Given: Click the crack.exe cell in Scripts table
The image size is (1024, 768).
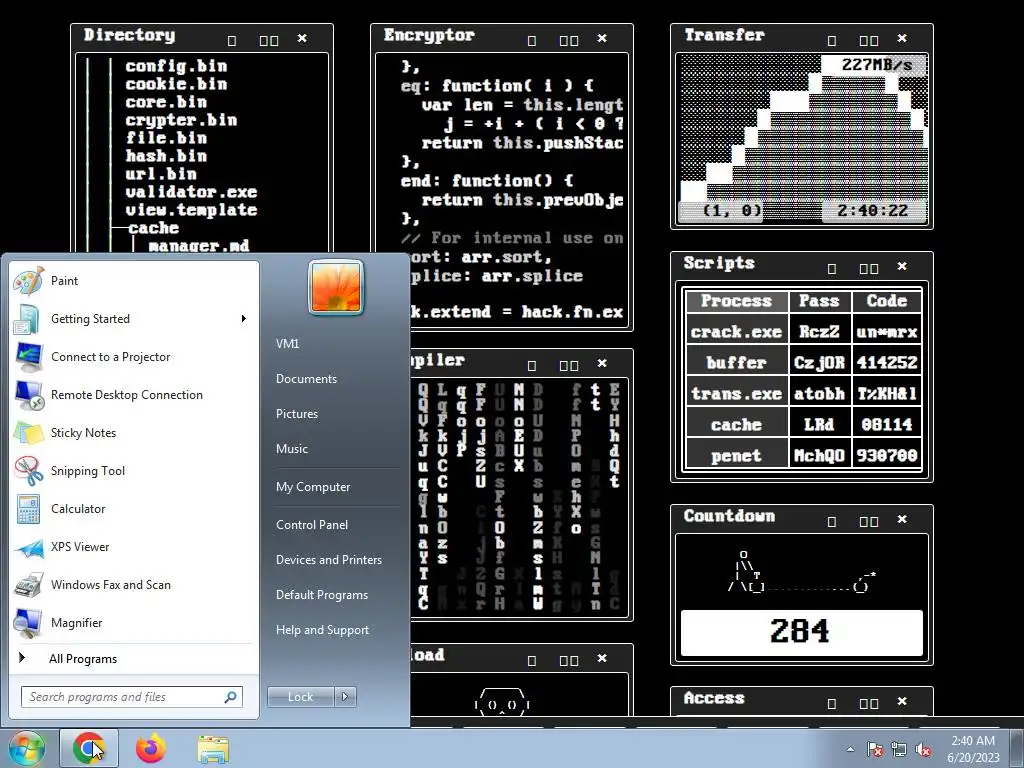Looking at the screenshot, I should click(x=736, y=332).
